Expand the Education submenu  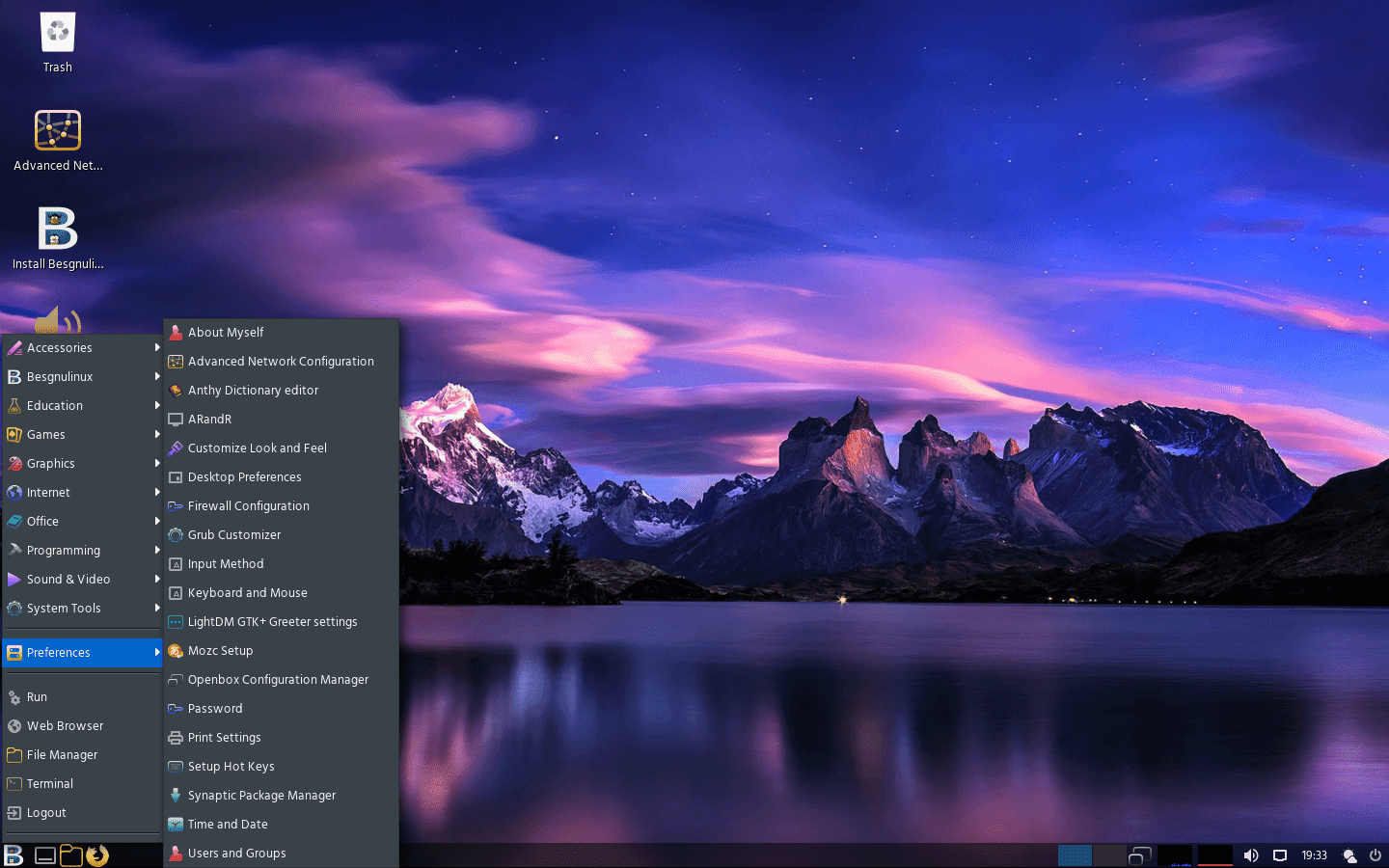pyautogui.click(x=83, y=406)
